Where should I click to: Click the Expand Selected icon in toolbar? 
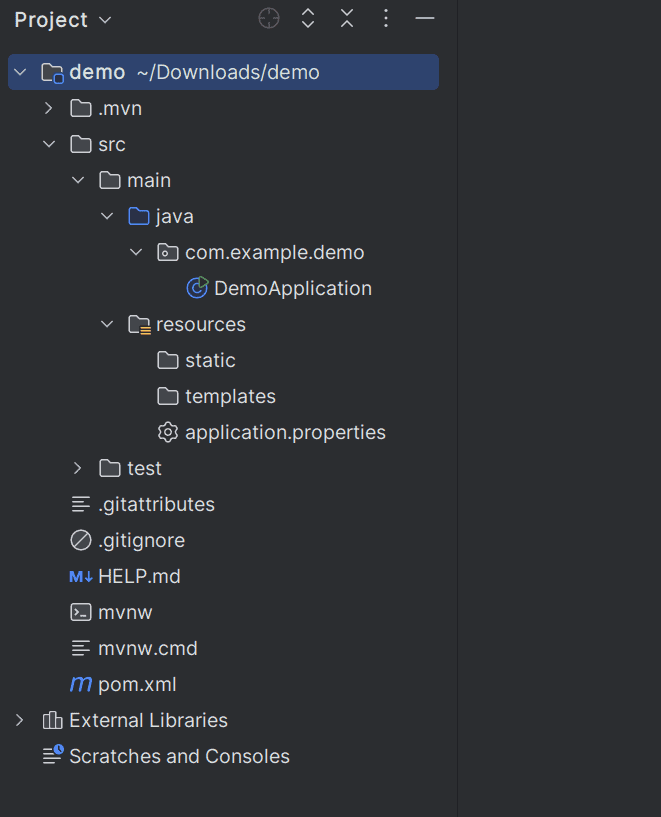(308, 19)
